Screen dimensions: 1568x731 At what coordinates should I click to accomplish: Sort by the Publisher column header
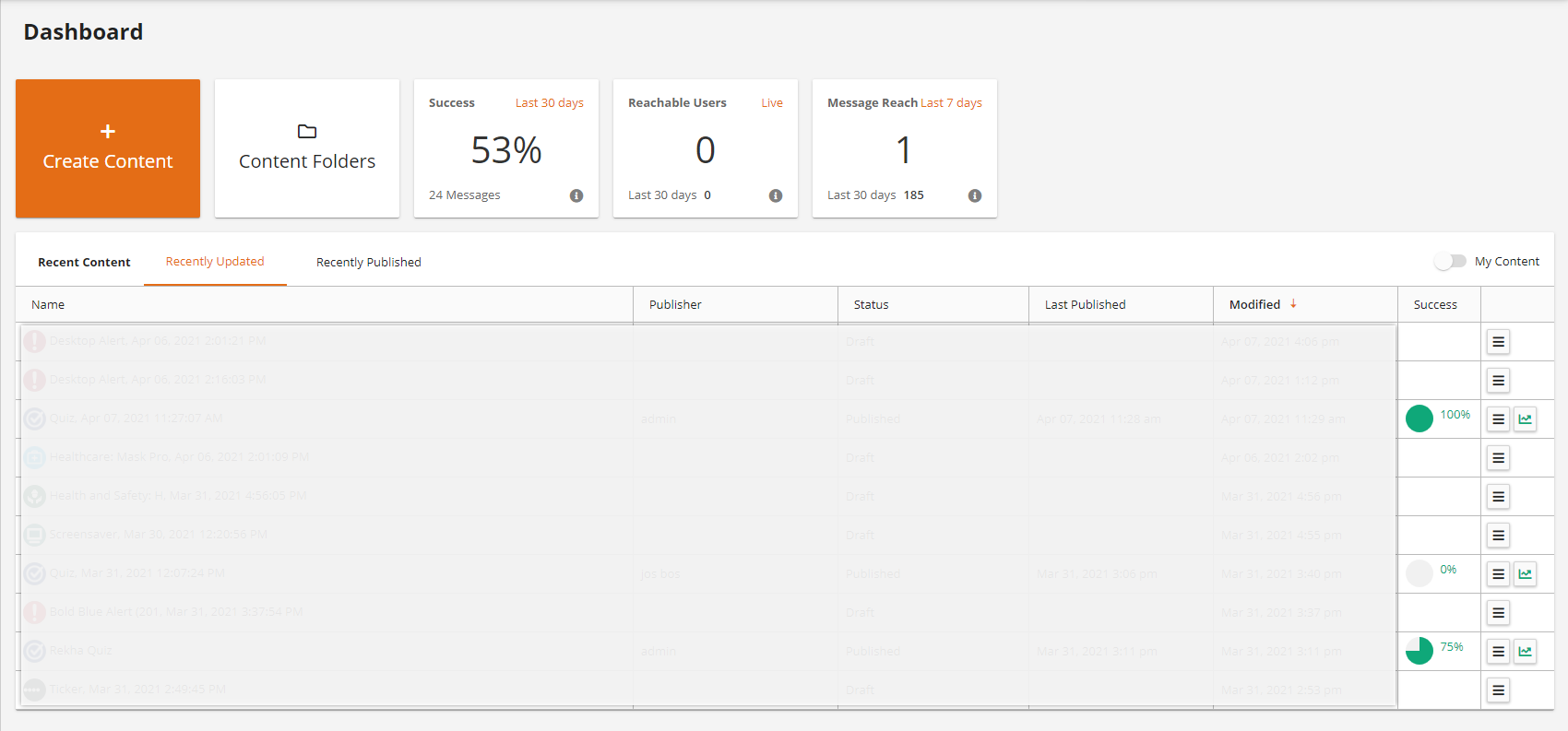point(675,305)
